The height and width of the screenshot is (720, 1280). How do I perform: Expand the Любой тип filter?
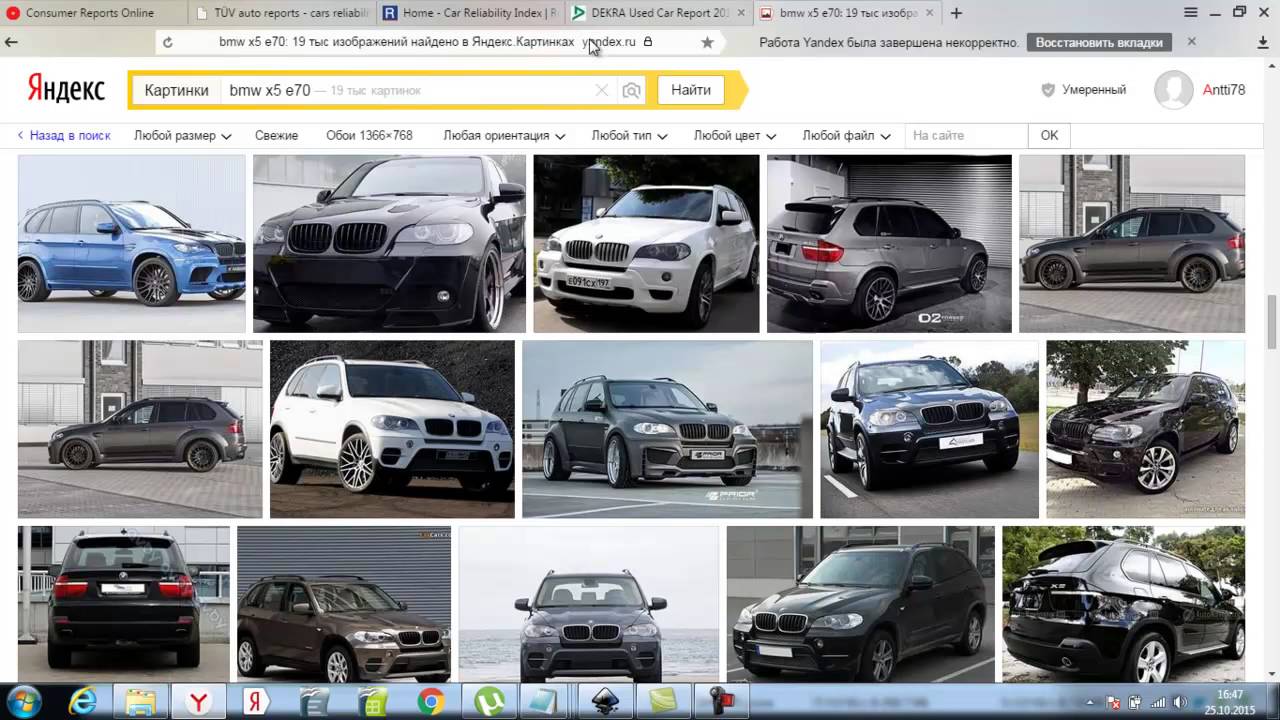click(x=629, y=135)
